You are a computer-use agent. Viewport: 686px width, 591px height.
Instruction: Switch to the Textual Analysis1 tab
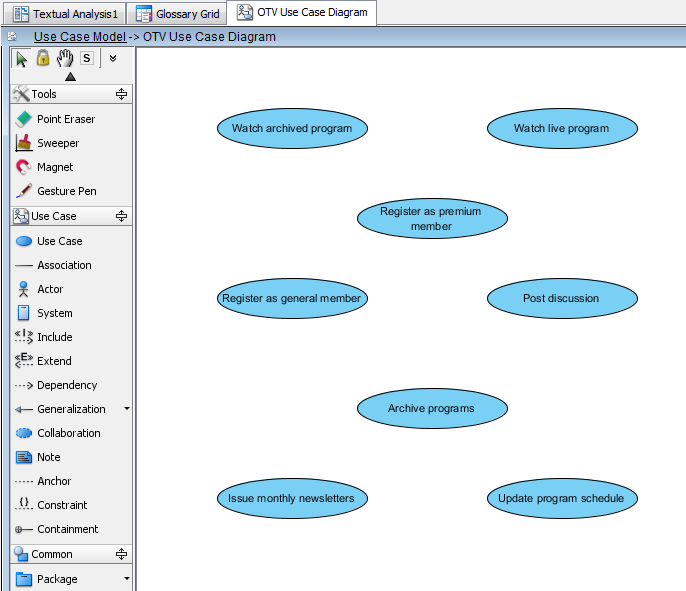(x=65, y=14)
